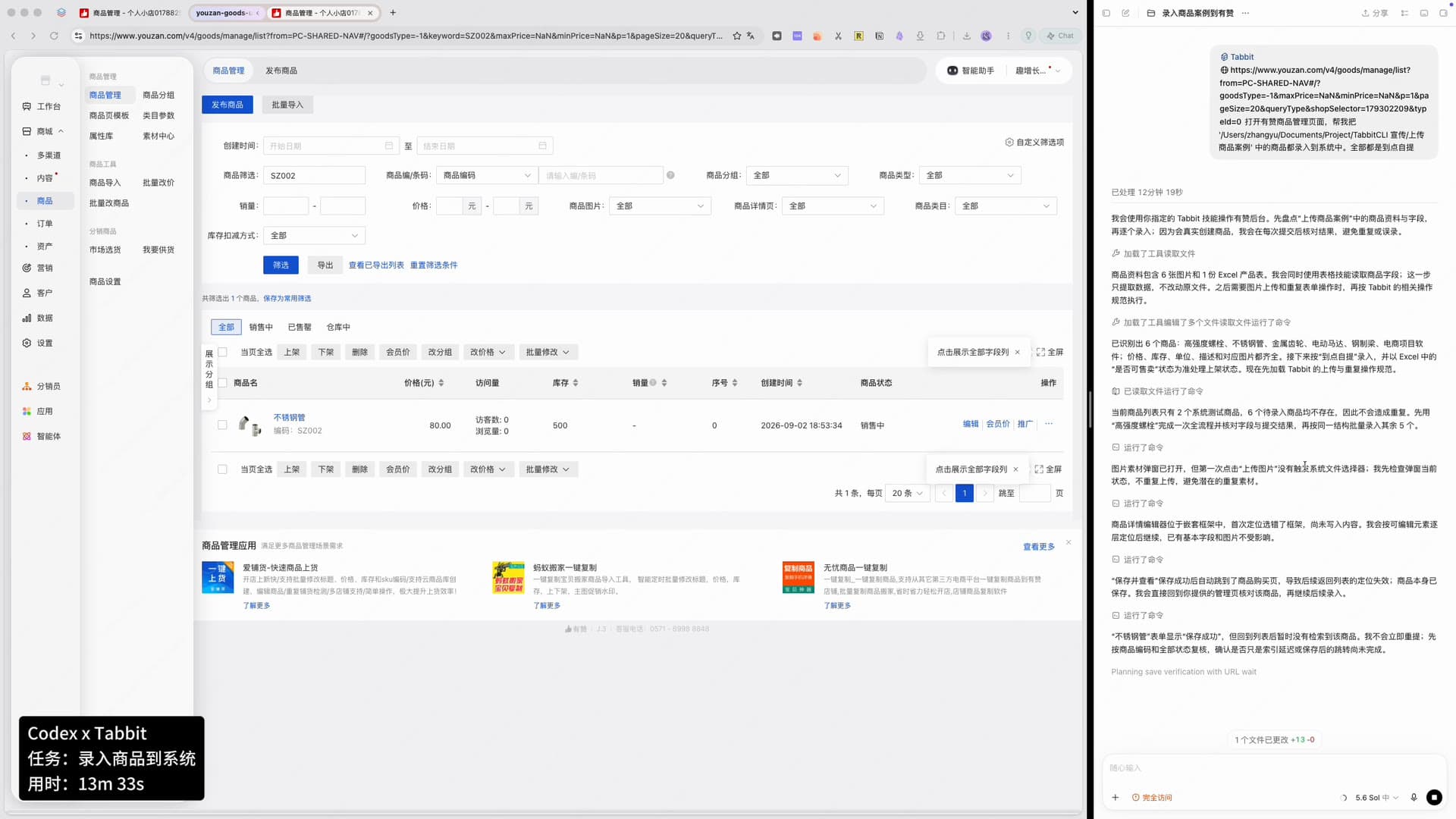
Task: Add attachment with plus icon in Codex input
Action: point(1115,797)
